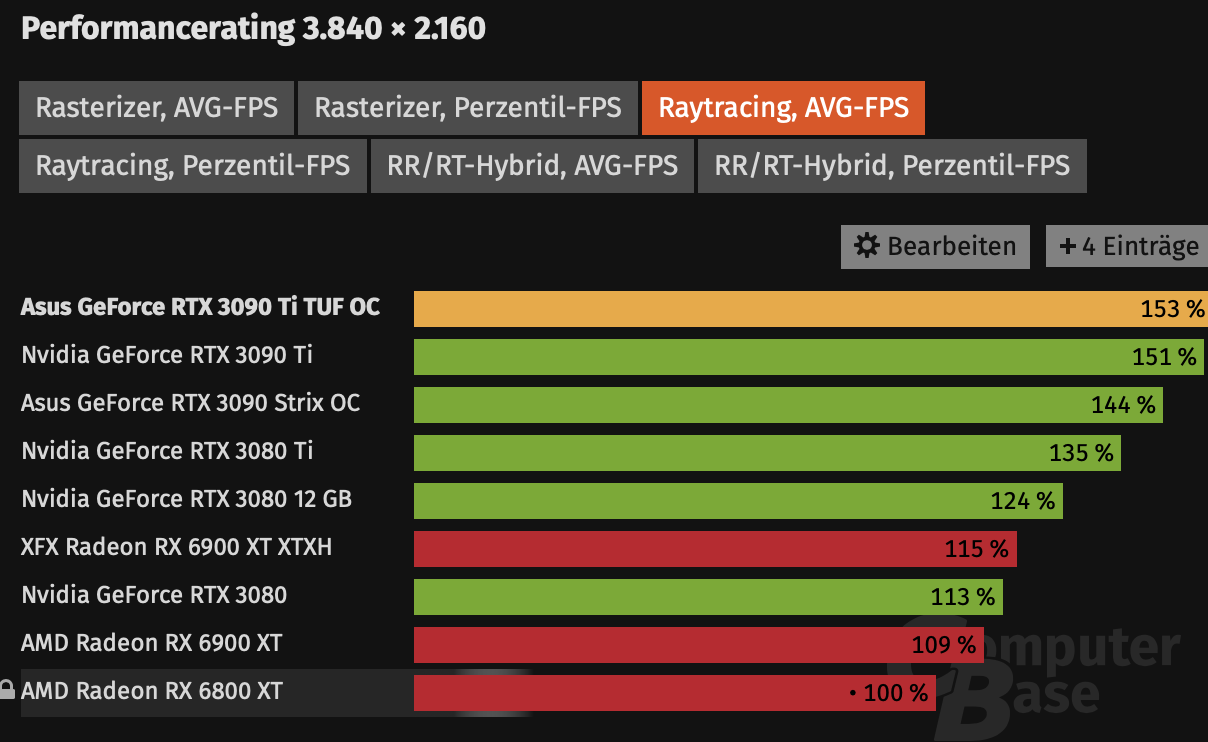Open RR/RT-Hybrid, Perzentil-FPS tab

[892, 165]
